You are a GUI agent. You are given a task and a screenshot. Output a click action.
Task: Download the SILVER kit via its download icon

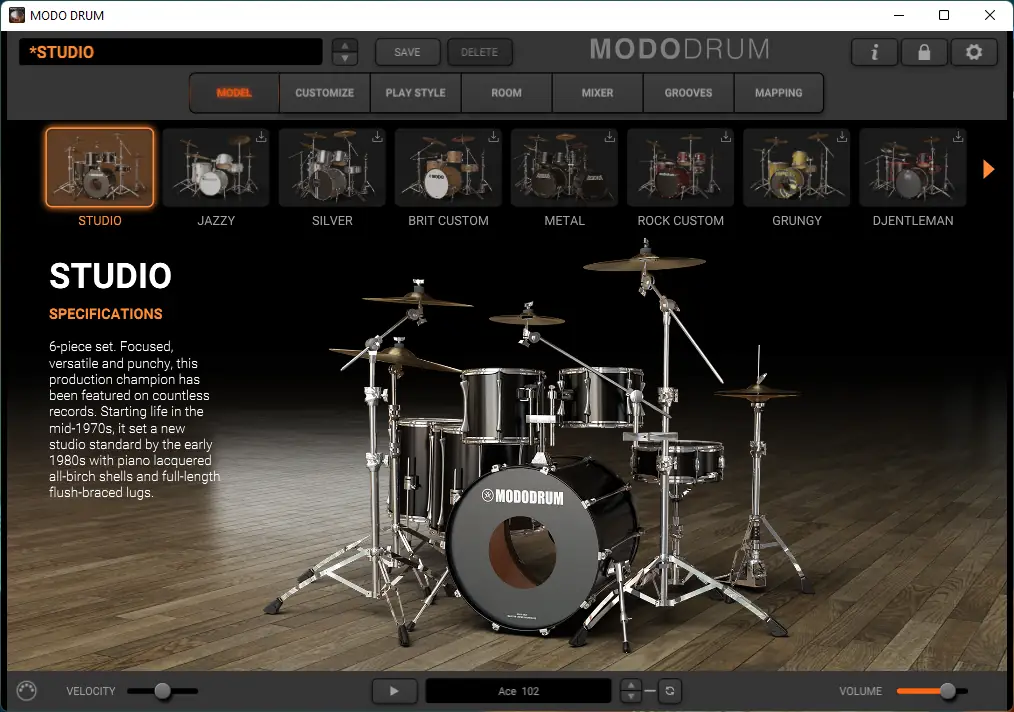(x=377, y=136)
